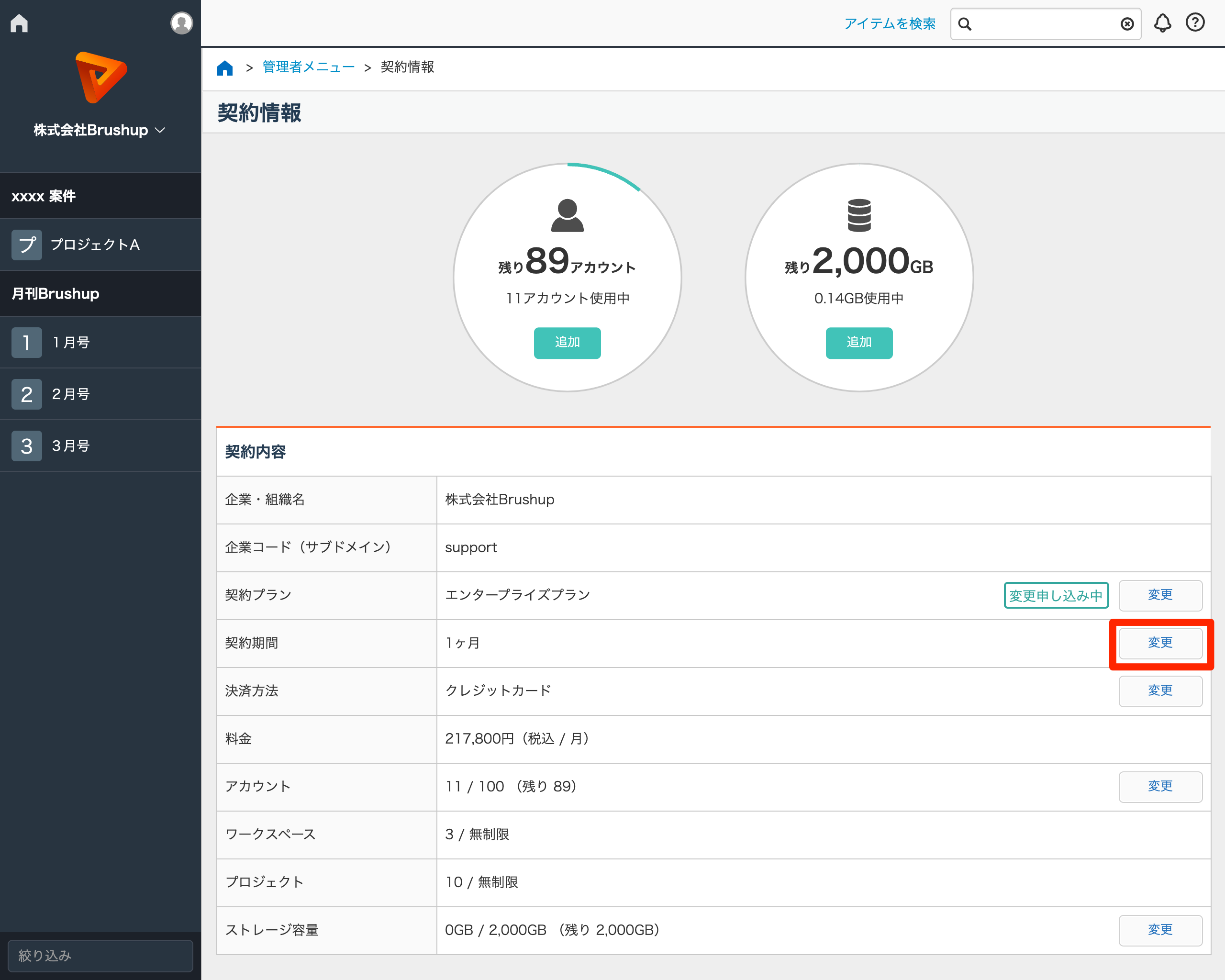1225x980 pixels.
Task: Click the 0.14GB使用中 text
Action: point(859,298)
